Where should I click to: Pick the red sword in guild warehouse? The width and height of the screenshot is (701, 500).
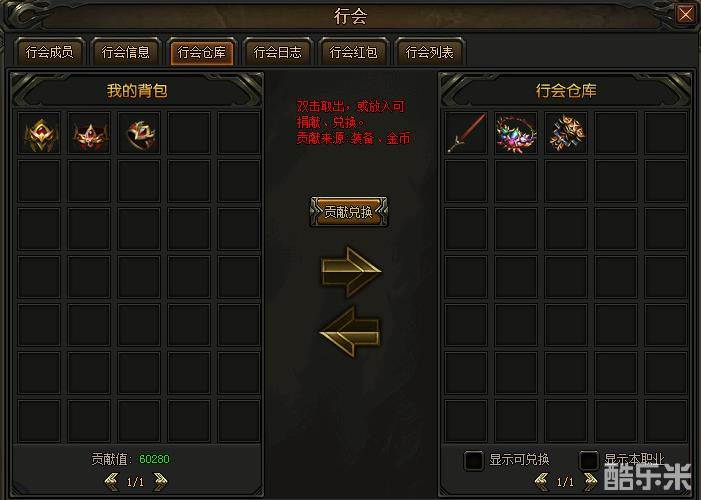click(x=466, y=133)
